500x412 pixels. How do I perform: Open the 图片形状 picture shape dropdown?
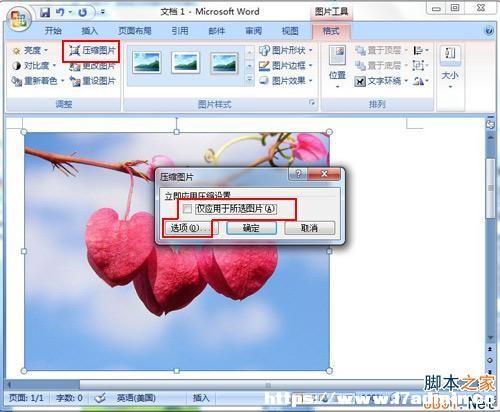286,50
